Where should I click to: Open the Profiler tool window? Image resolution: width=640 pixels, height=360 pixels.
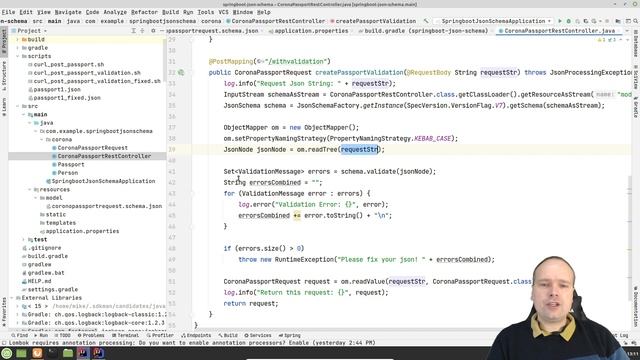pos(160,336)
